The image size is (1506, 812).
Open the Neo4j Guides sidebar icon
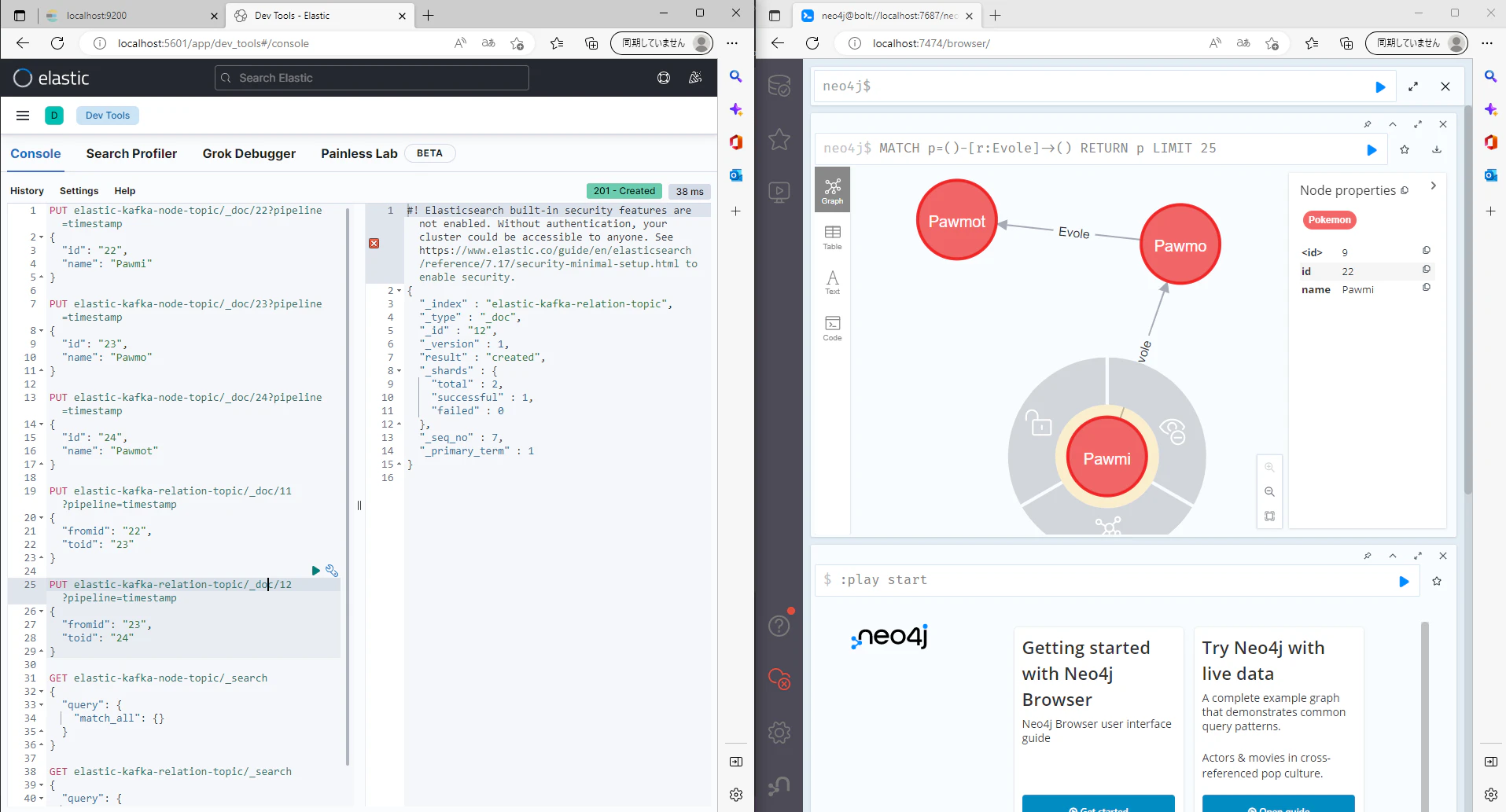click(x=779, y=192)
